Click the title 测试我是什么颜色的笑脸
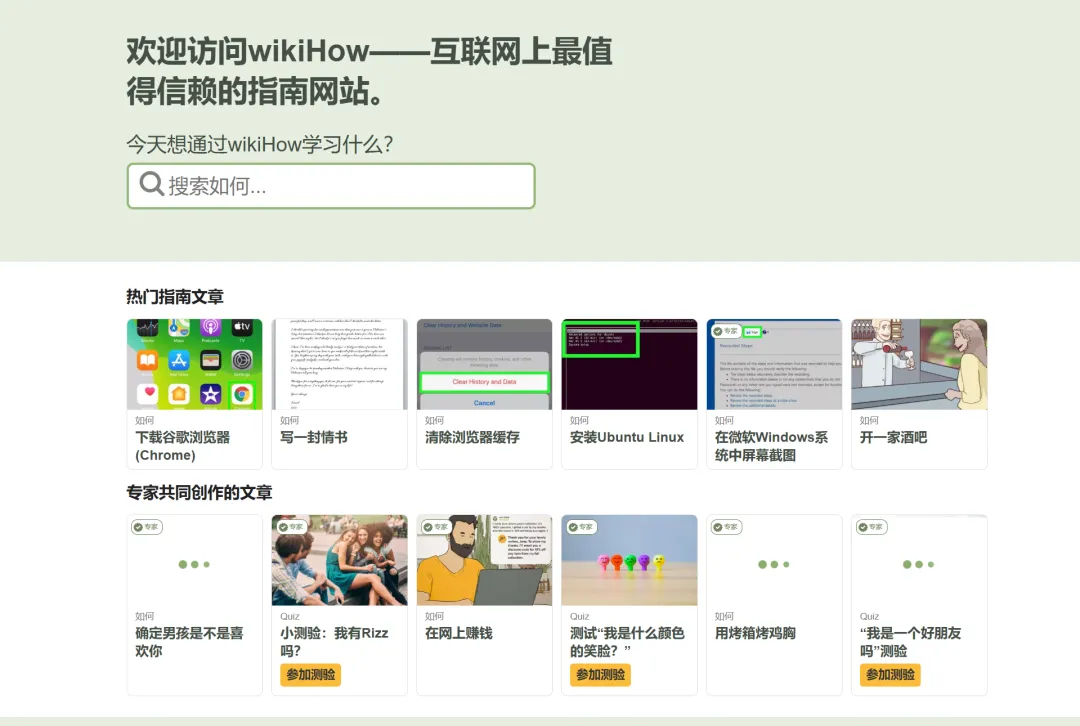1080x726 pixels. pos(627,642)
